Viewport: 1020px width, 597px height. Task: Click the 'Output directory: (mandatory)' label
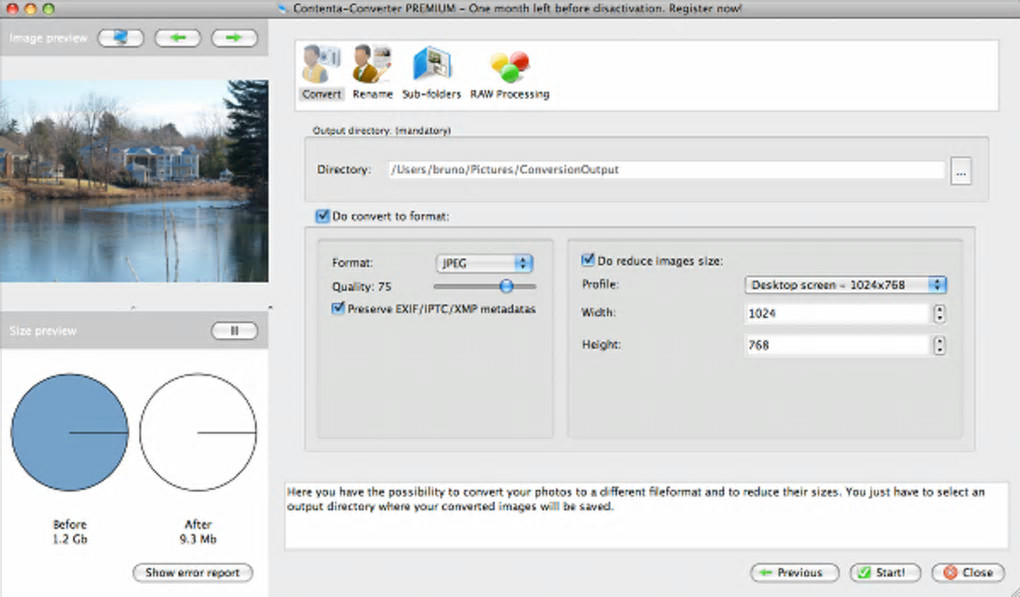pos(381,130)
